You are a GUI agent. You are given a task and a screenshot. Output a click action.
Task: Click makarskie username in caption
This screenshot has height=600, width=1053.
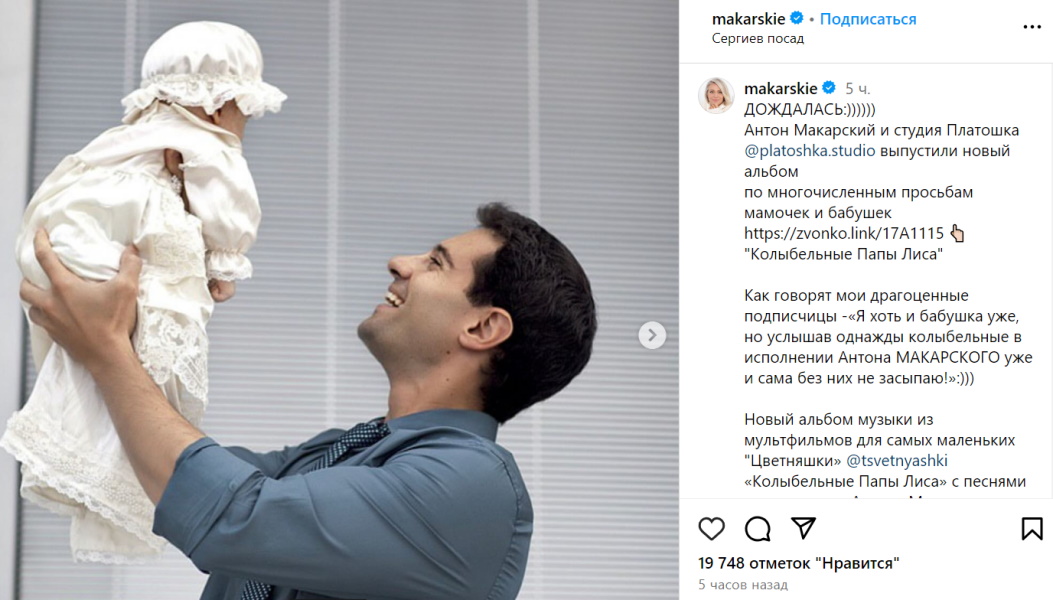[780, 88]
